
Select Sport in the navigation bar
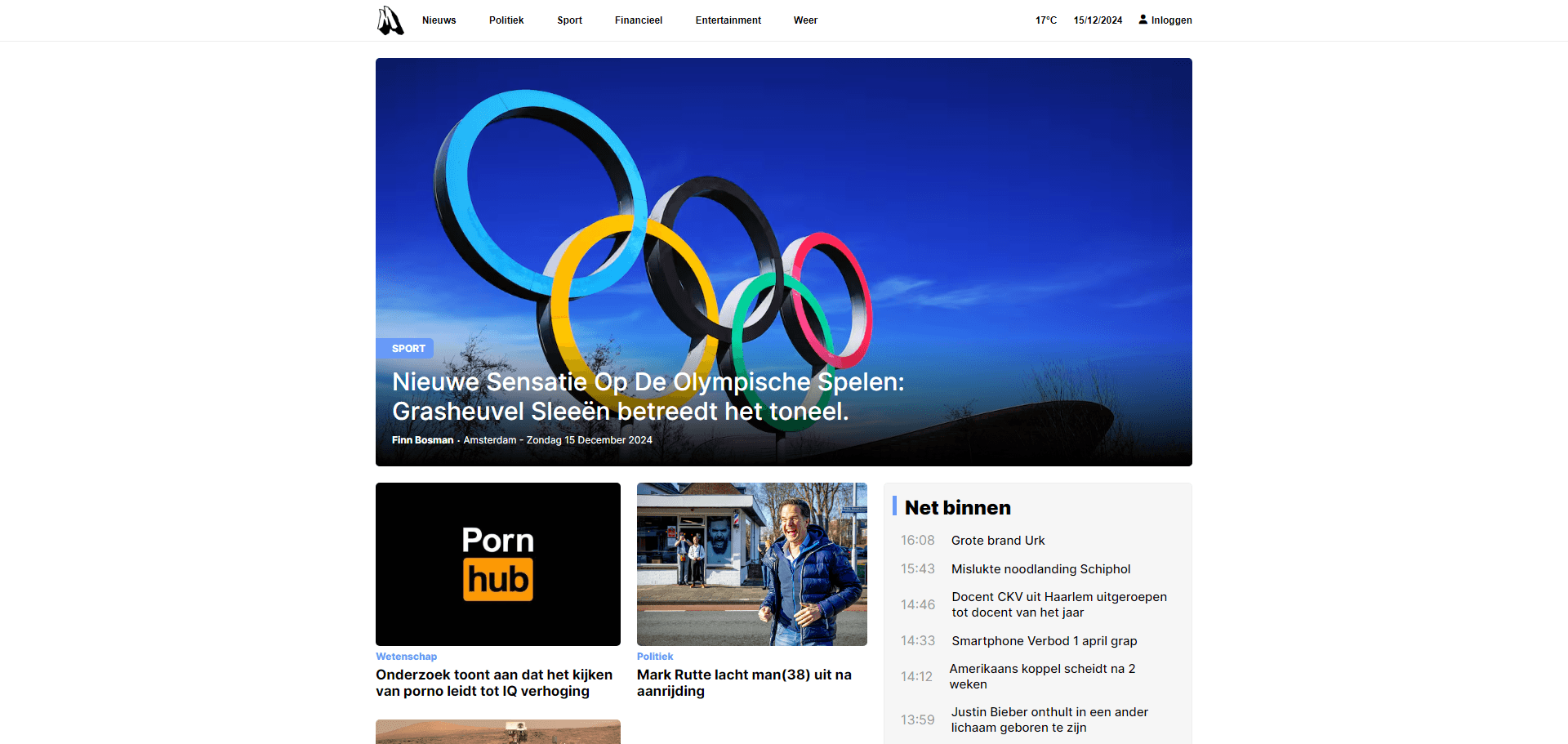[x=569, y=20]
